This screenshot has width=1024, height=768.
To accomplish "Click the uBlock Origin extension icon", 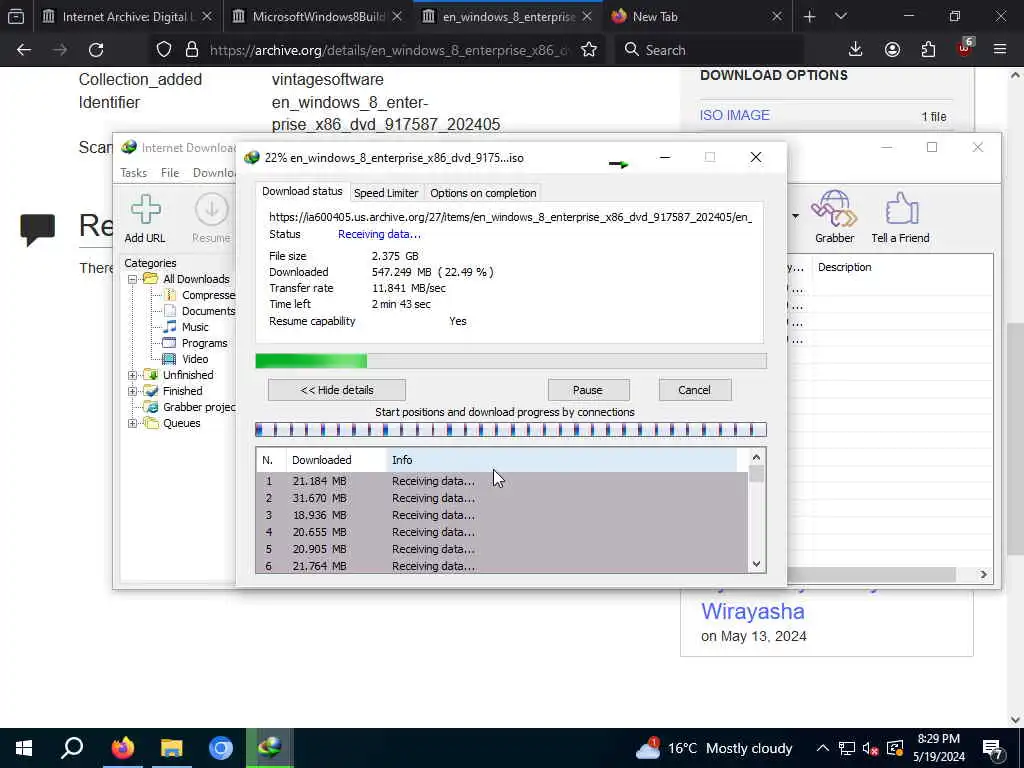I will coord(965,48).
